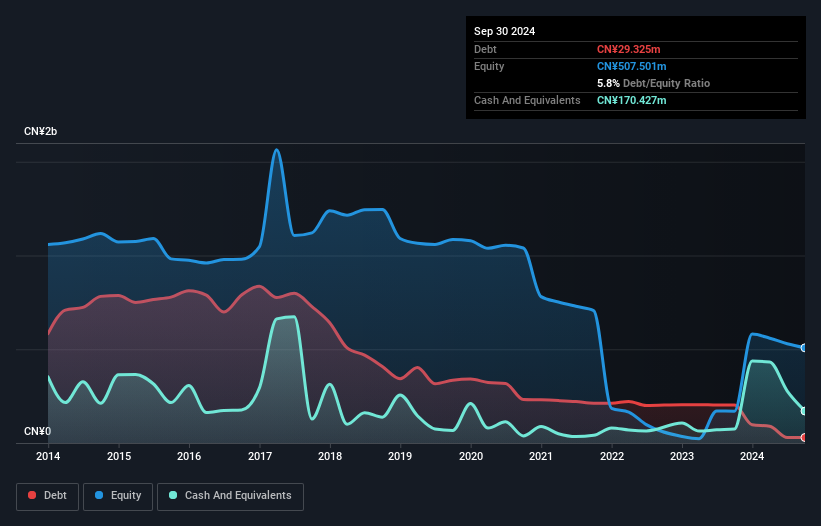Click the CN¥0 y-axis label
Screen dimensions: 821x526
tap(37, 431)
